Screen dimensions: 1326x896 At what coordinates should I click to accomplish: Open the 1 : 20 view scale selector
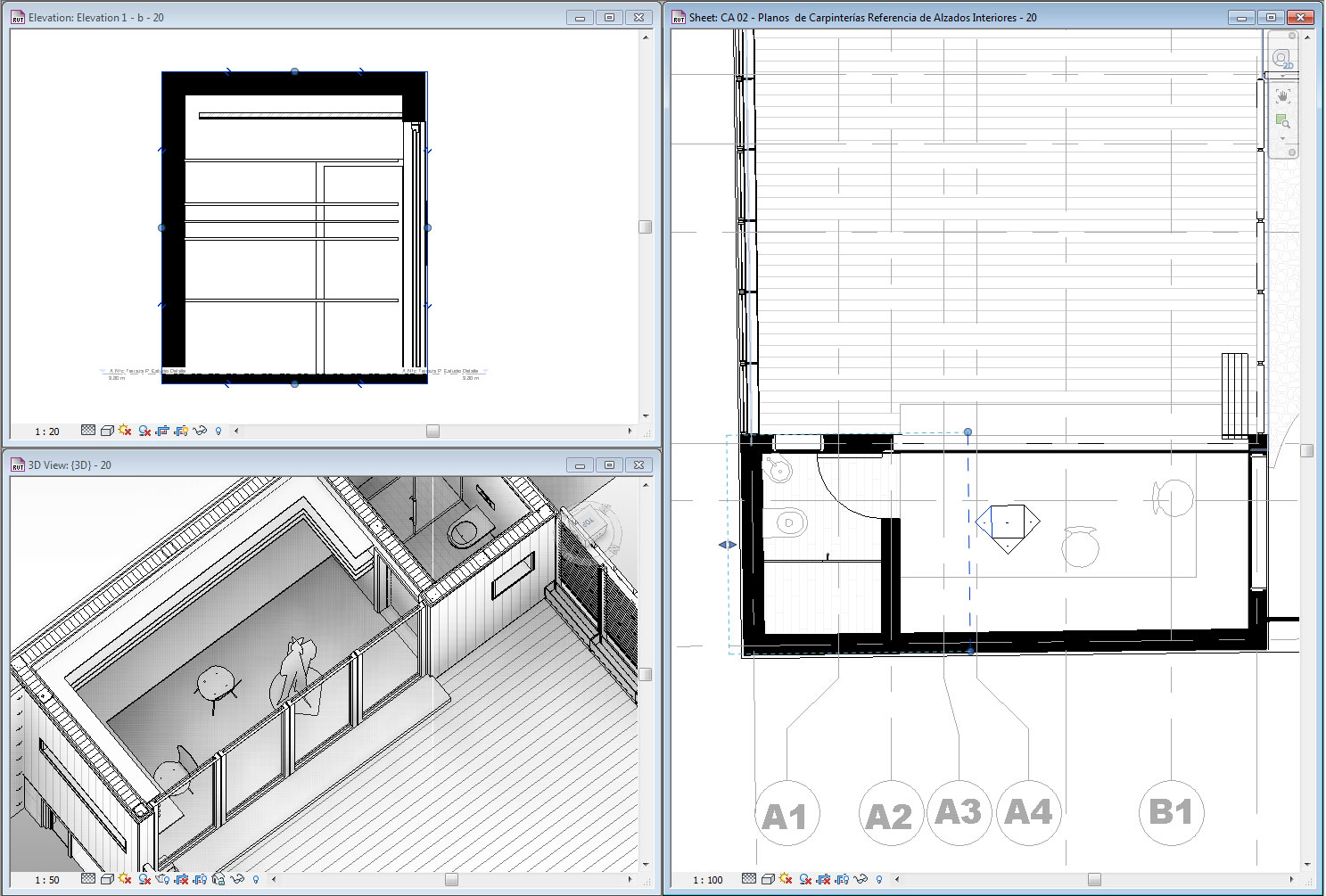tap(47, 432)
